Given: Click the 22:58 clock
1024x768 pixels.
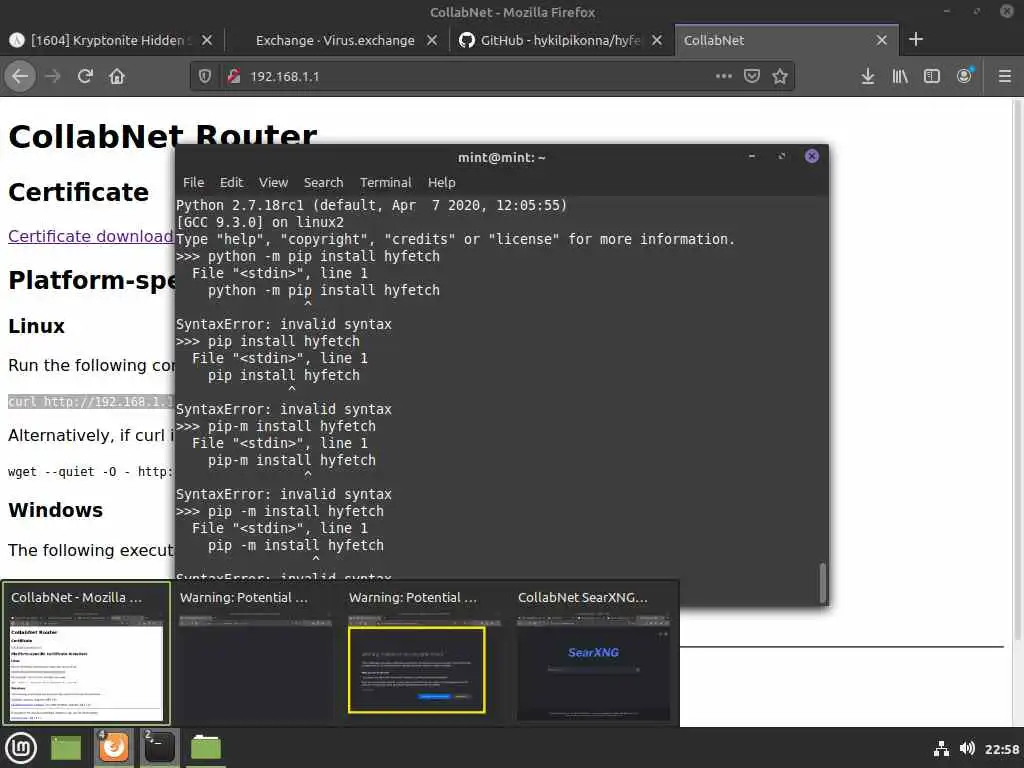Looking at the screenshot, I should coord(1002,749).
